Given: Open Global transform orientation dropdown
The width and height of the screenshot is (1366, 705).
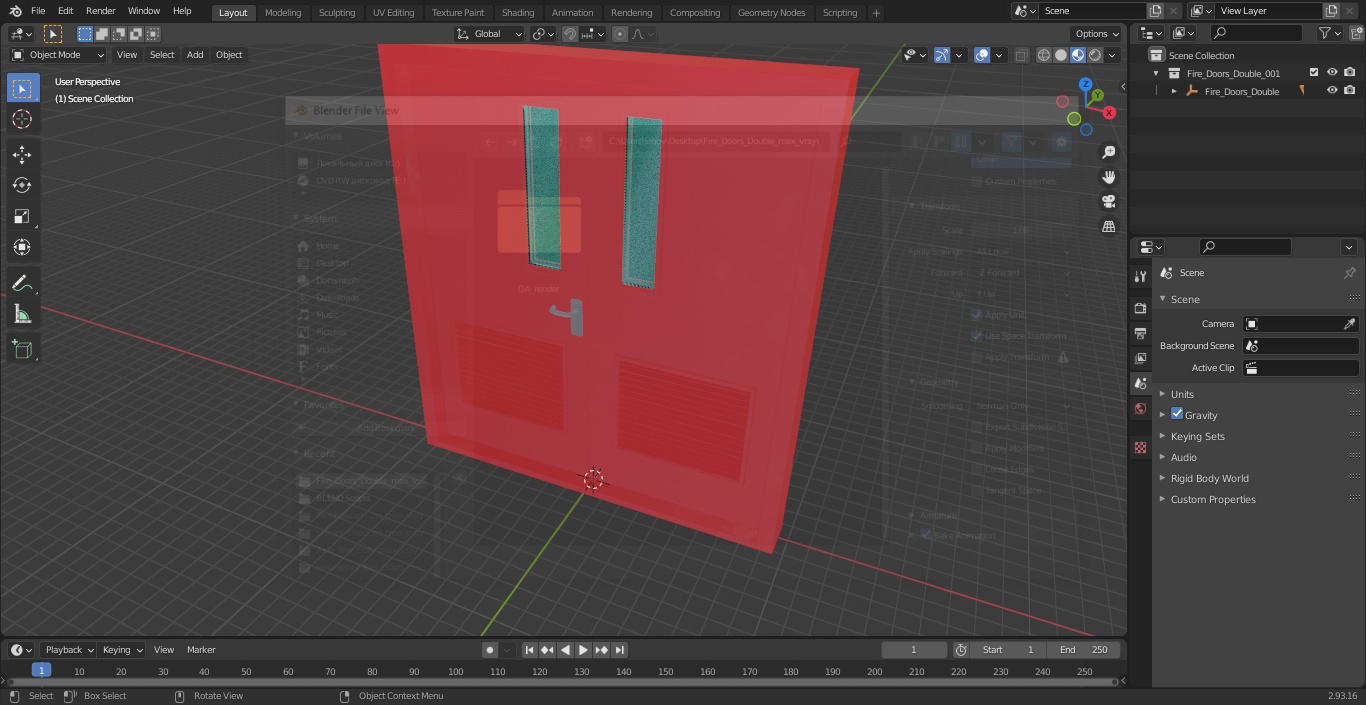Looking at the screenshot, I should [490, 34].
